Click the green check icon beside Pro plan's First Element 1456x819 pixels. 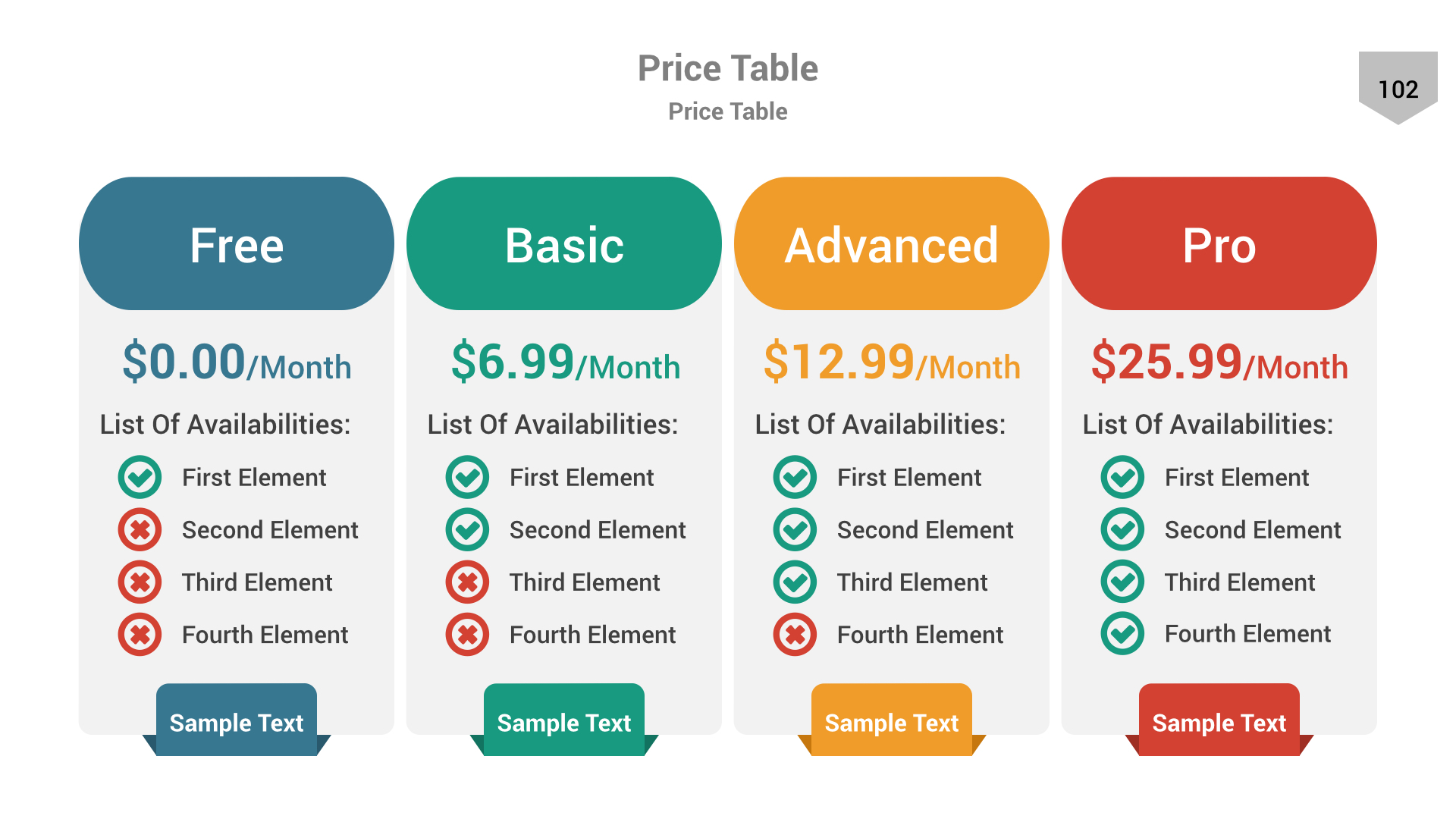(1122, 477)
